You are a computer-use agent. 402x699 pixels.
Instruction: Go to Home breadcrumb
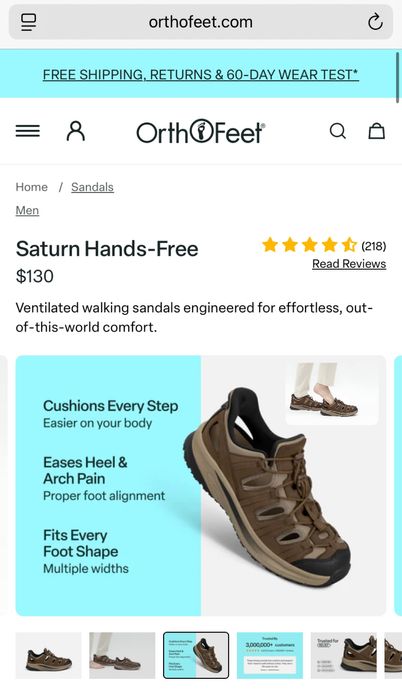(32, 187)
